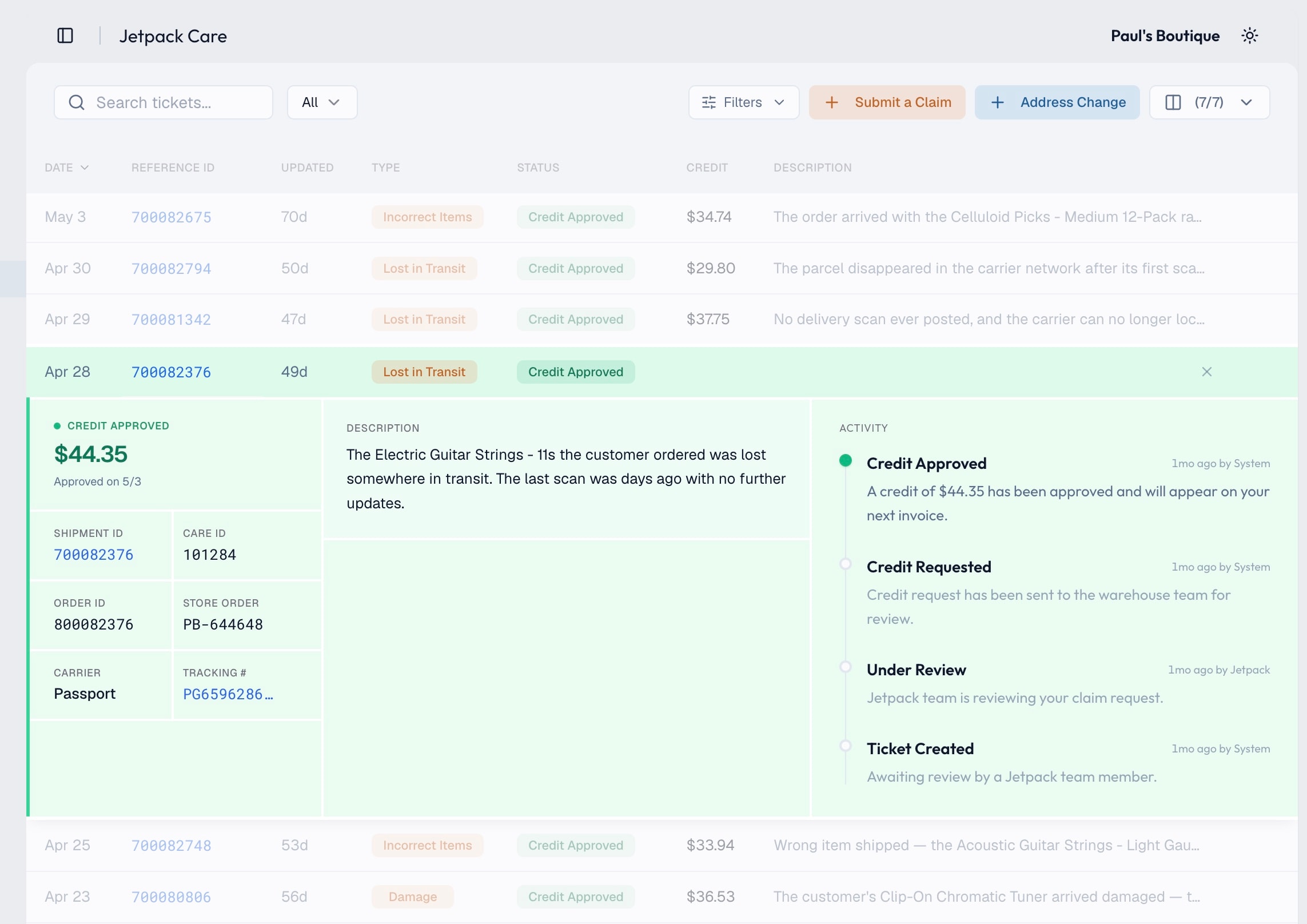Open the Filters dropdown
This screenshot has width=1307, height=924.
tap(743, 102)
